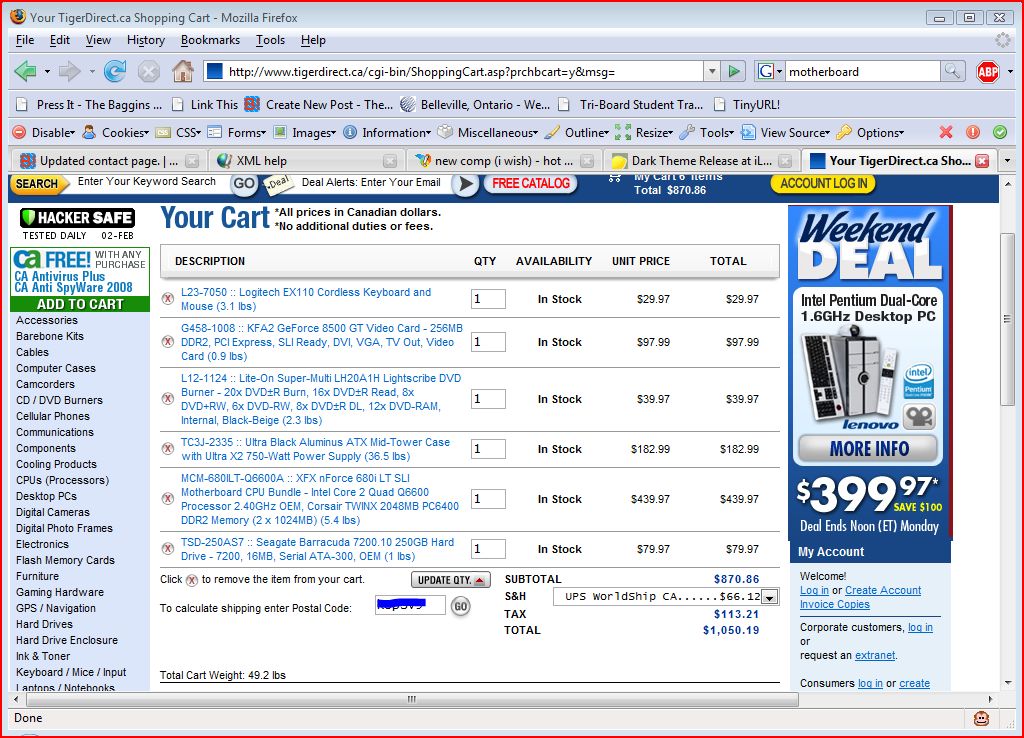This screenshot has width=1024, height=738.
Task: Click the green Go arrow beside address bar
Action: tap(735, 71)
